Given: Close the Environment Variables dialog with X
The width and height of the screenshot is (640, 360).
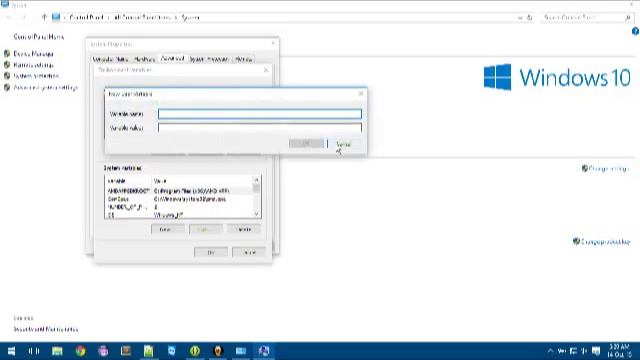Looking at the screenshot, I should 266,70.
